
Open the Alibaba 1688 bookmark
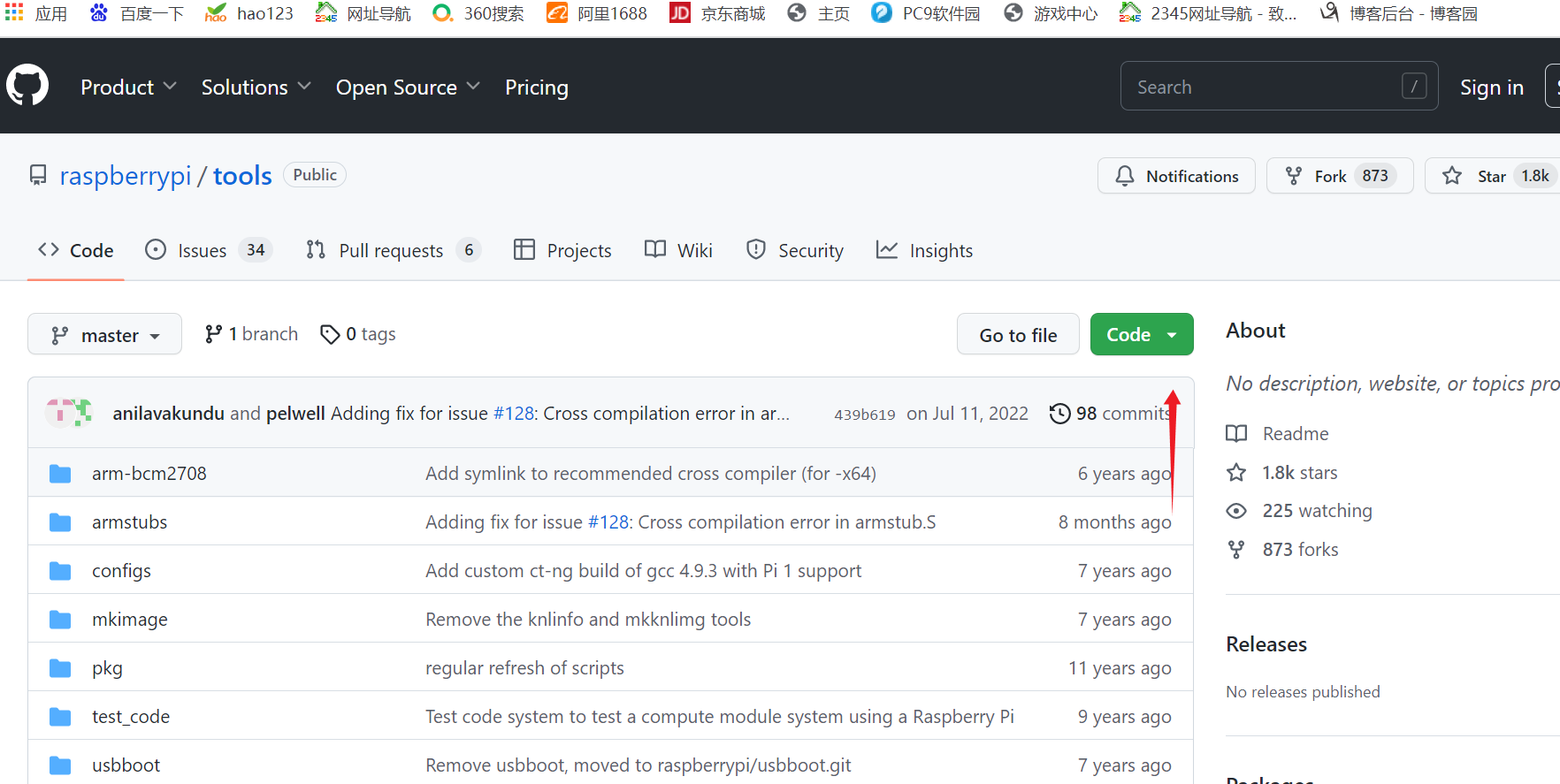pyautogui.click(x=597, y=13)
